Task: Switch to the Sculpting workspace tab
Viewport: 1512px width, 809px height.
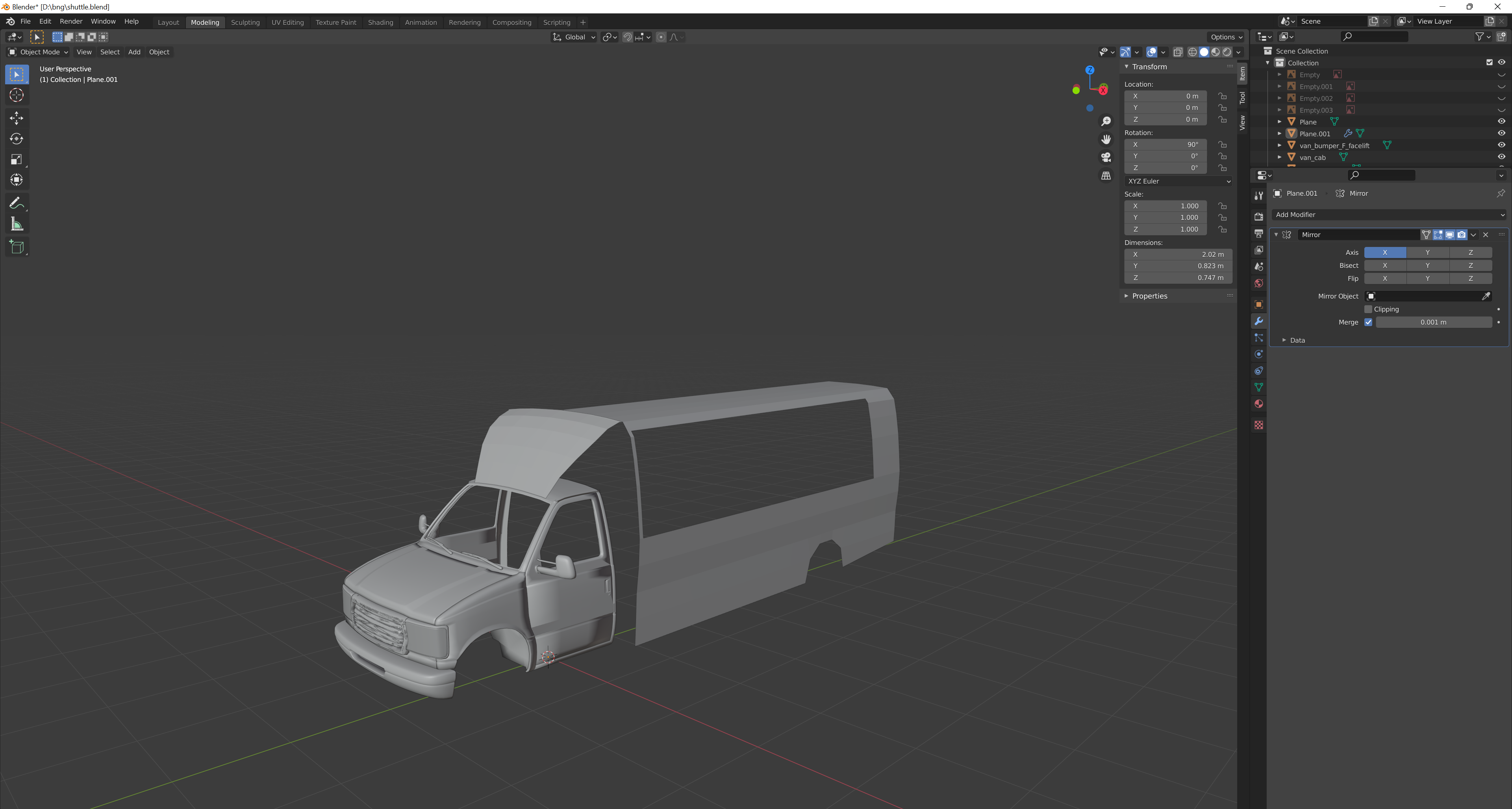Action: point(245,22)
